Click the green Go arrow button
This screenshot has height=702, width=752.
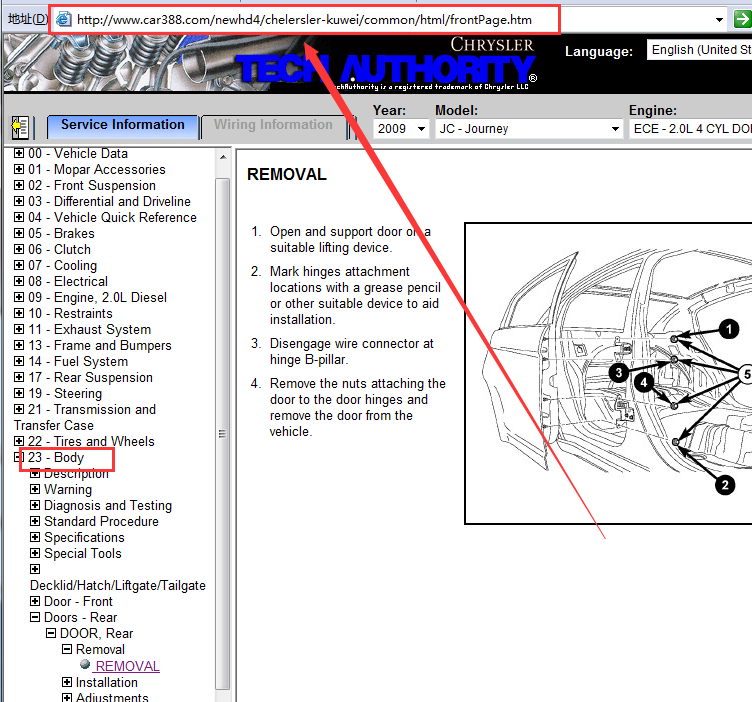click(743, 20)
